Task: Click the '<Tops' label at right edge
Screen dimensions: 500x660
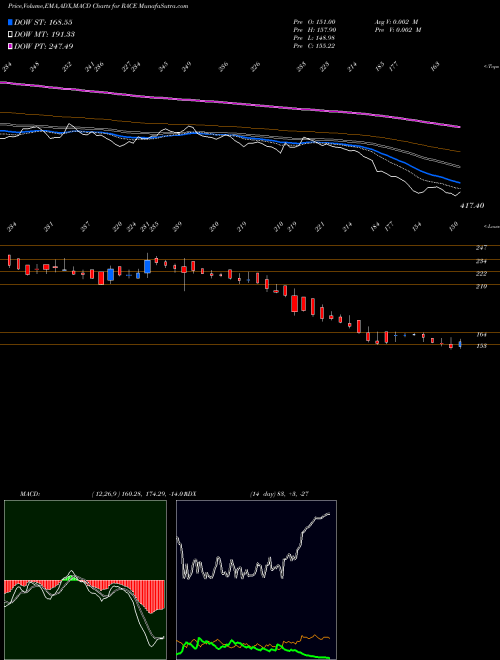Action: [x=491, y=67]
